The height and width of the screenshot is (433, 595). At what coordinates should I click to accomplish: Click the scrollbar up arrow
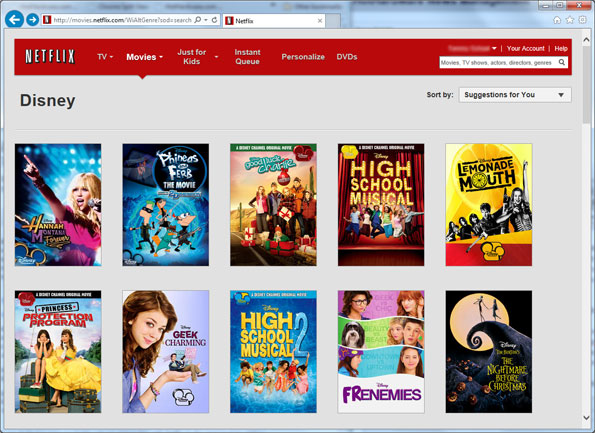586,39
